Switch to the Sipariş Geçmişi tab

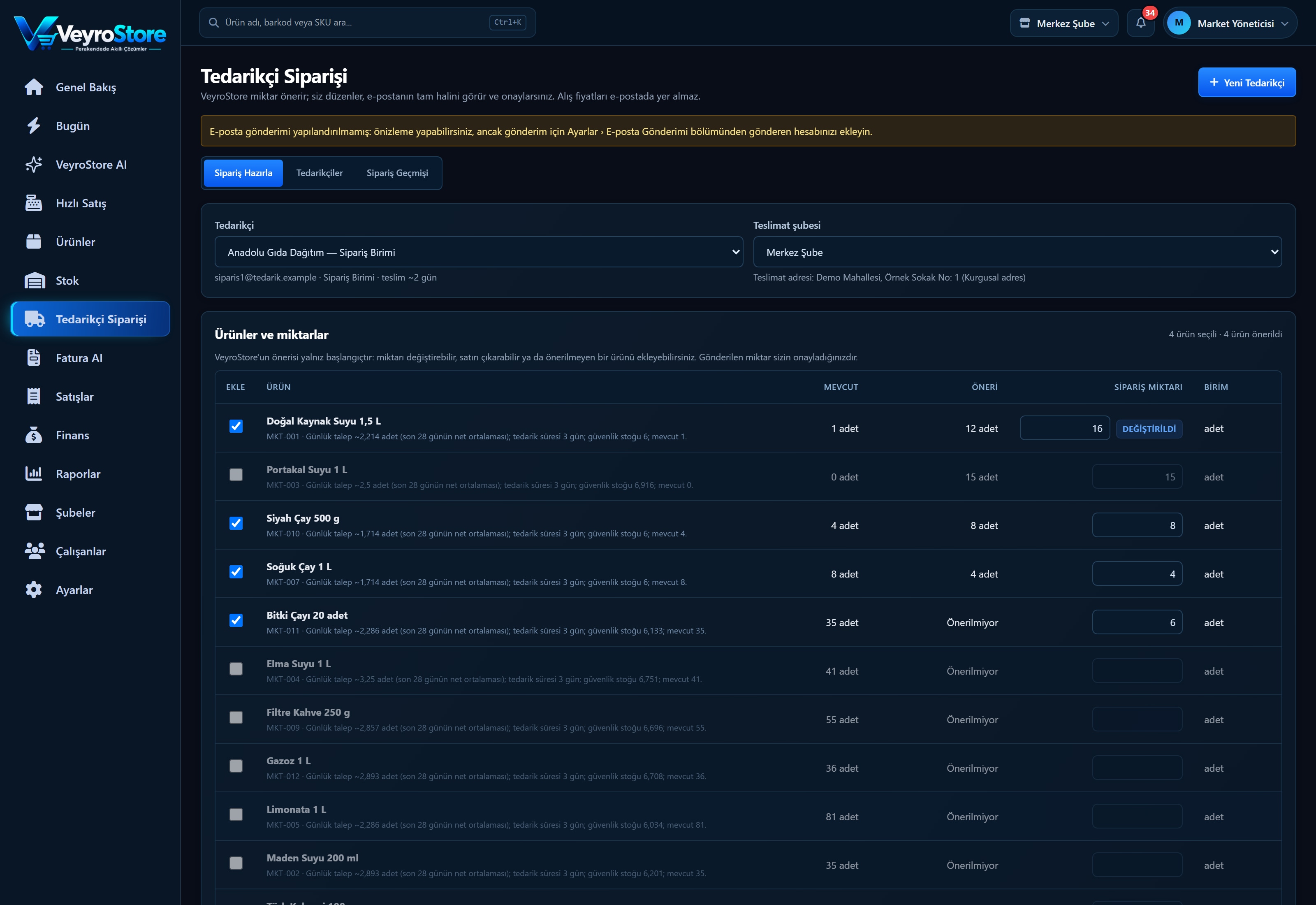click(x=397, y=173)
